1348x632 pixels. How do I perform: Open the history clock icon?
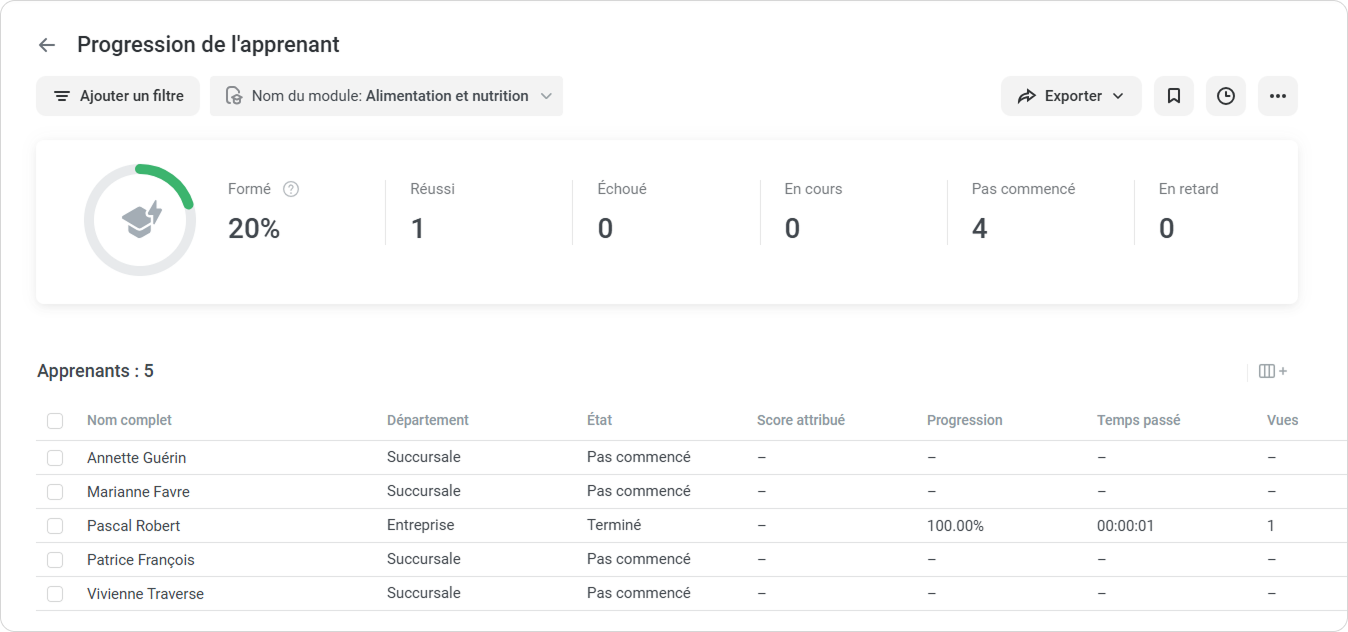(x=1226, y=96)
